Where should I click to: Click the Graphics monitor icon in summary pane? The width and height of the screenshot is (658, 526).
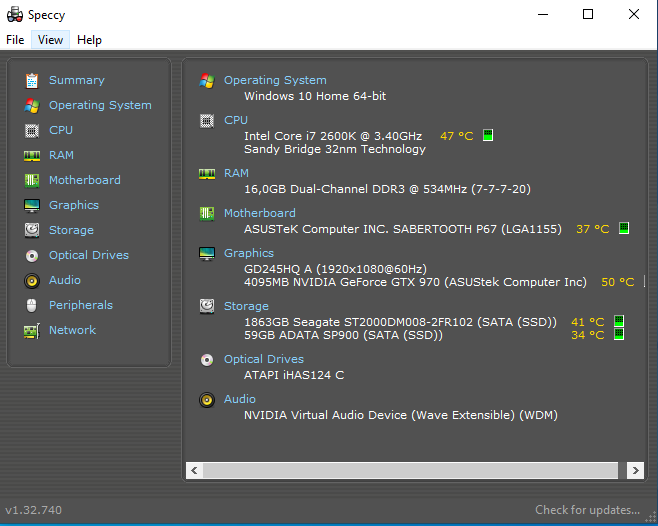(207, 254)
